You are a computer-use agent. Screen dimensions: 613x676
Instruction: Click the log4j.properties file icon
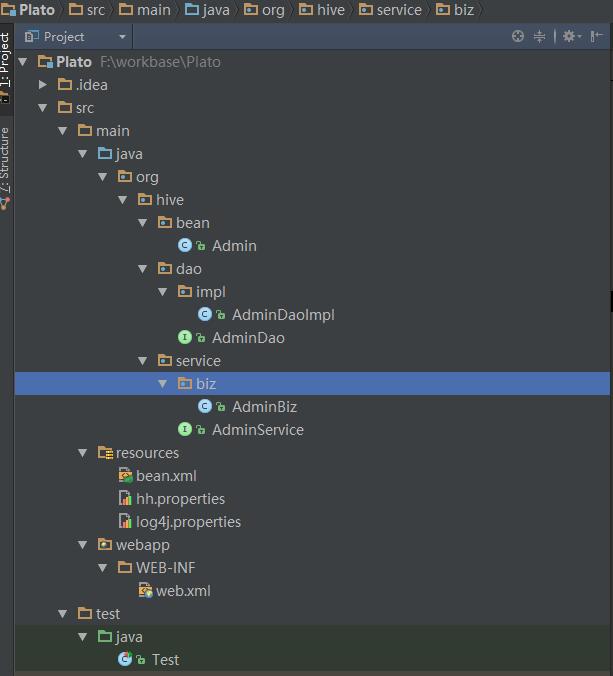coord(125,521)
